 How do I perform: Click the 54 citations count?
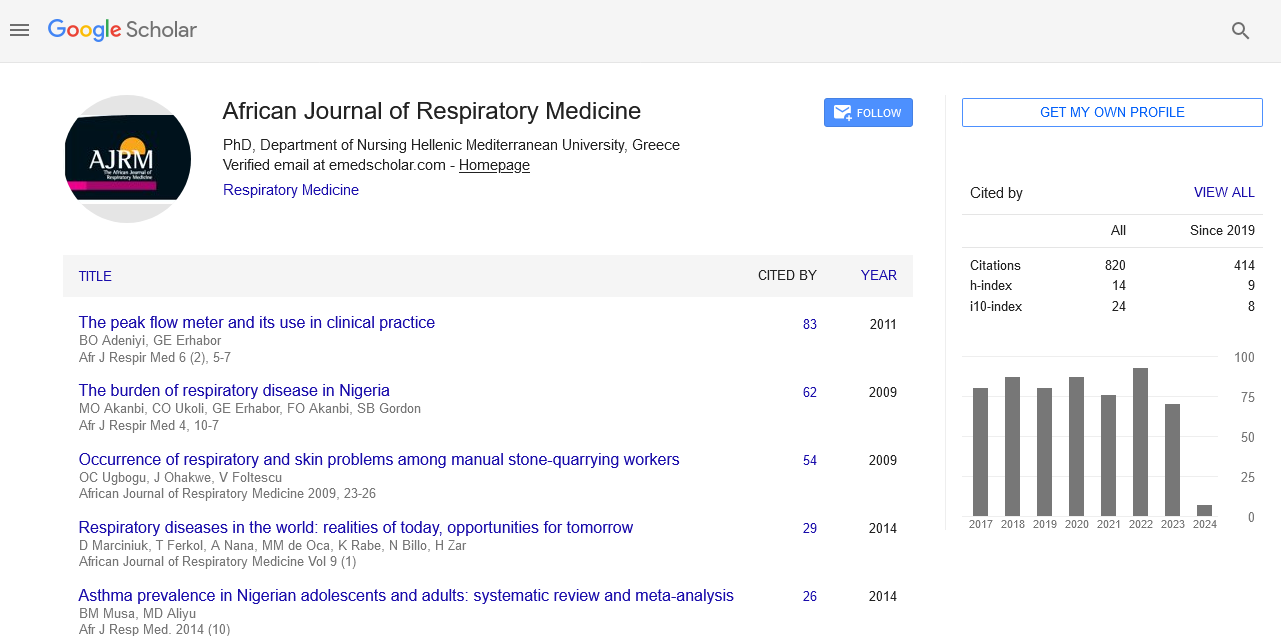pyautogui.click(x=810, y=460)
